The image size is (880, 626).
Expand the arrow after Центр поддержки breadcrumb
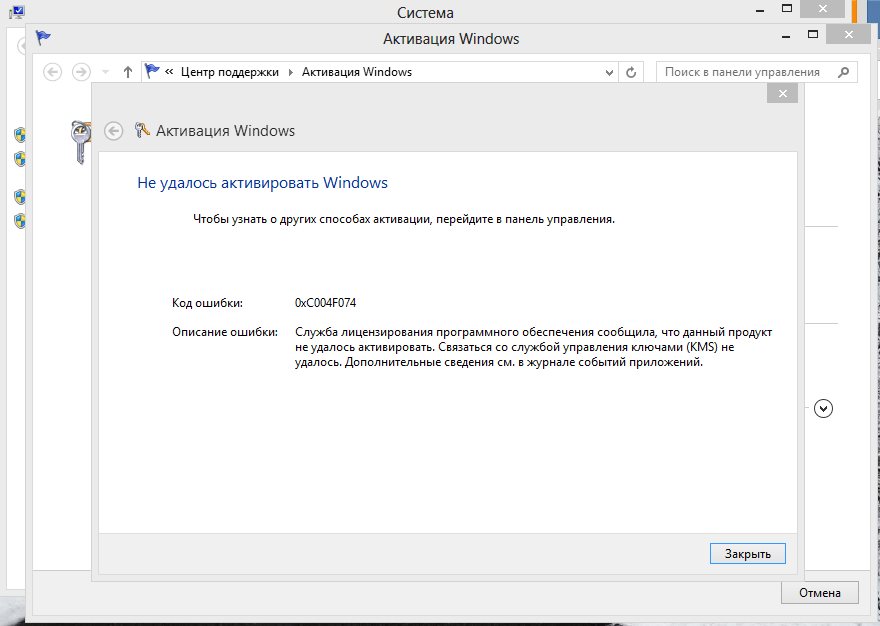coord(291,72)
